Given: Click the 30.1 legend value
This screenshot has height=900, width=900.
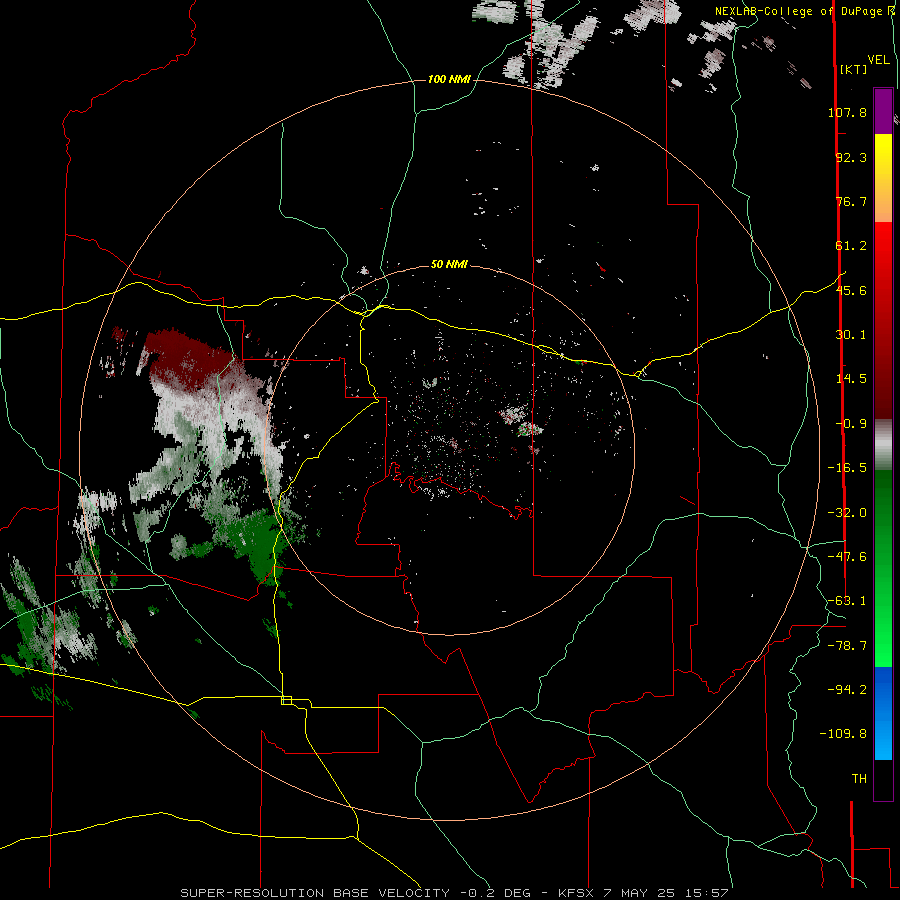Looking at the screenshot, I should coord(851,335).
